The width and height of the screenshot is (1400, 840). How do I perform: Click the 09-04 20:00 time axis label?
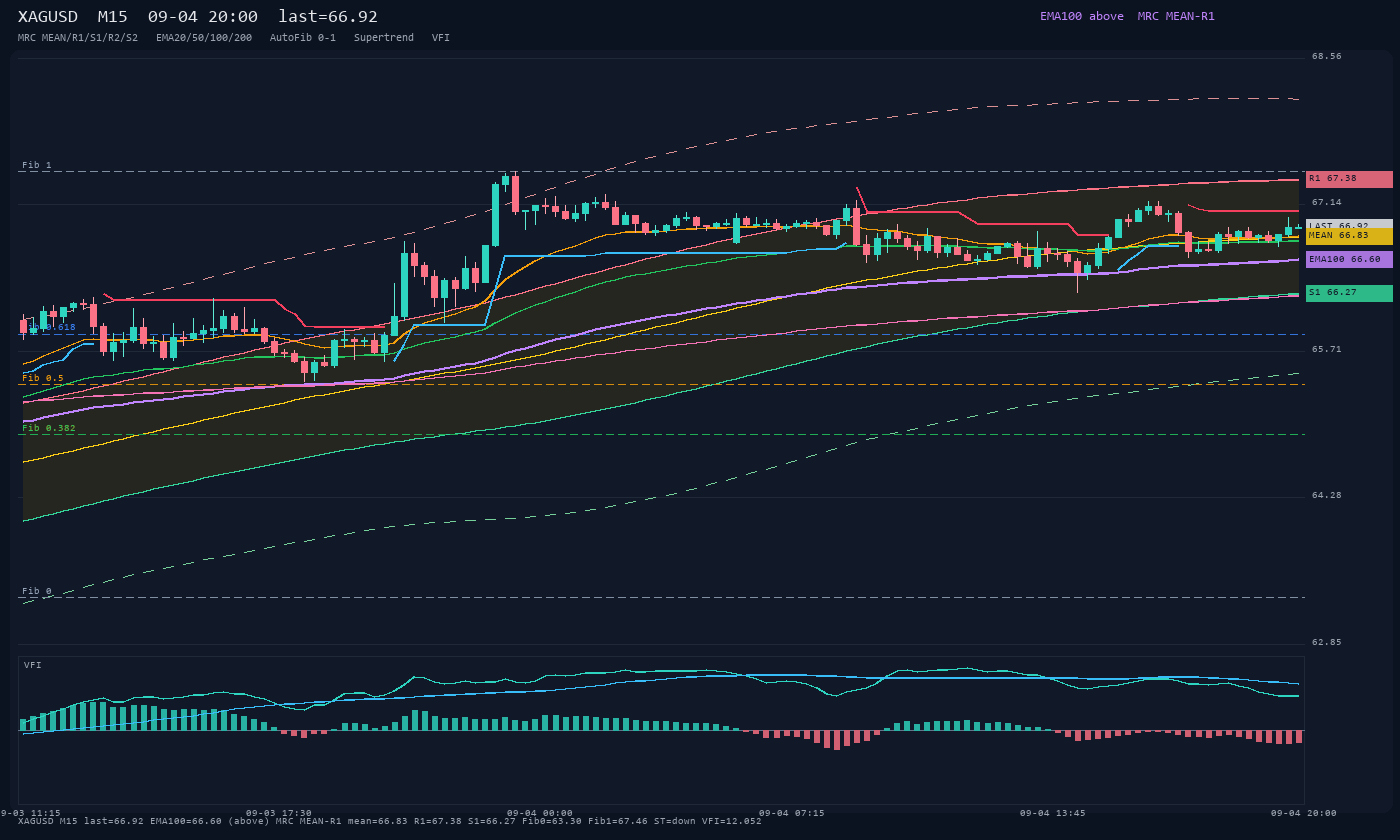coord(1304,813)
